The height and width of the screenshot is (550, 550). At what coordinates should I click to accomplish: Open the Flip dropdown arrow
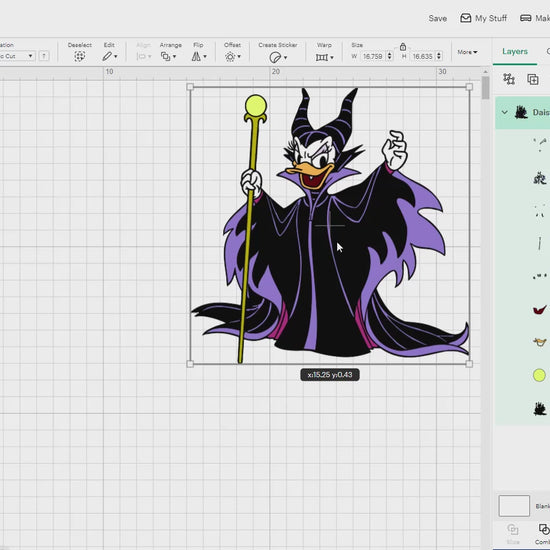tap(205, 56)
